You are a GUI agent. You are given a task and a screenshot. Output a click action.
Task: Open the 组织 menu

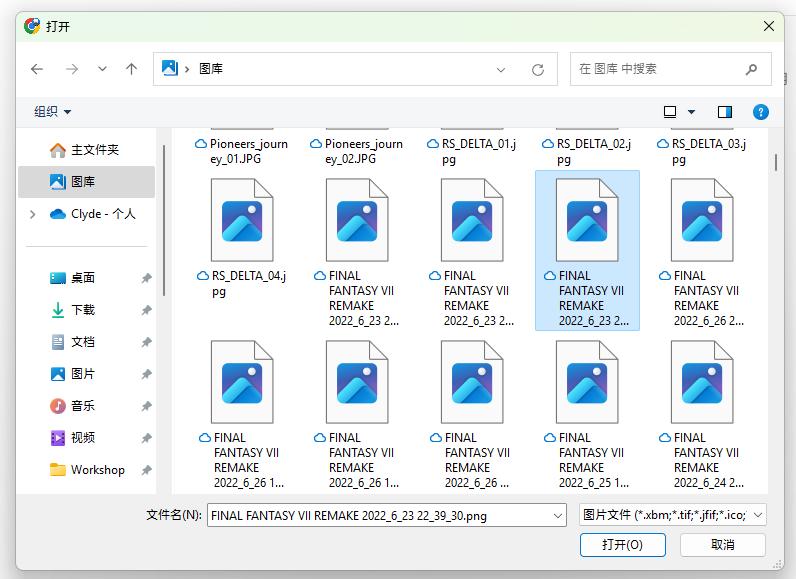(52, 112)
